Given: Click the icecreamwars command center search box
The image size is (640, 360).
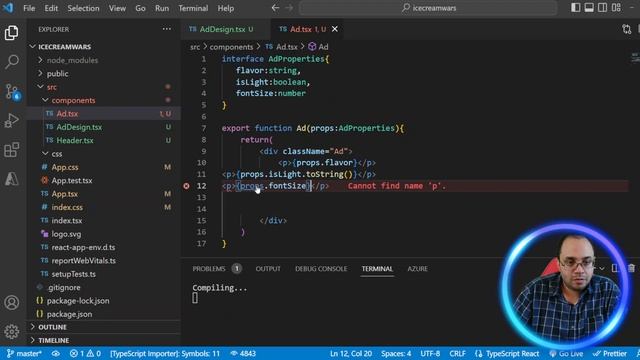Looking at the screenshot, I should pyautogui.click(x=429, y=8).
